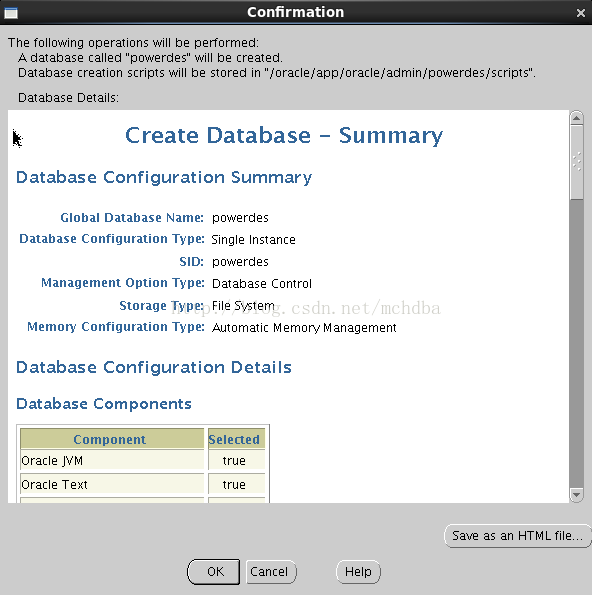Click the Single Instance value
This screenshot has width=592, height=595.
pyautogui.click(x=253, y=240)
